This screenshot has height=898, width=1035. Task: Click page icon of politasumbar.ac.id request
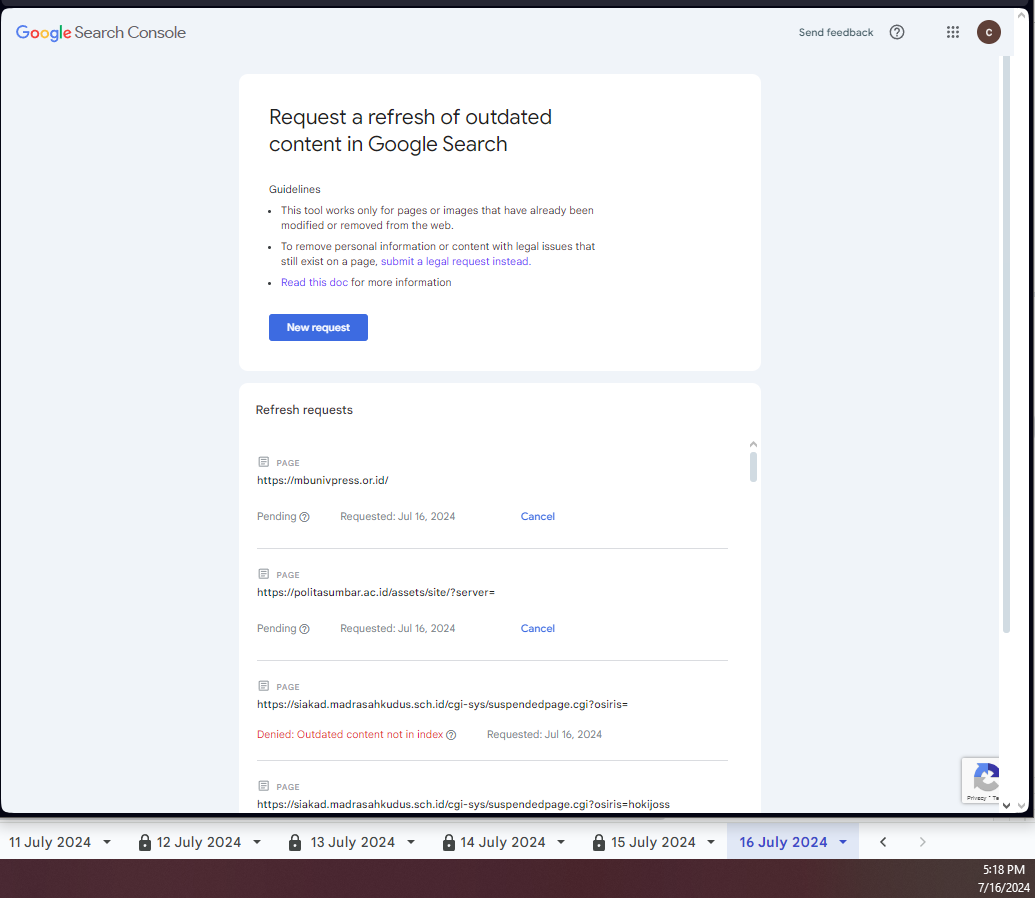tap(263, 574)
